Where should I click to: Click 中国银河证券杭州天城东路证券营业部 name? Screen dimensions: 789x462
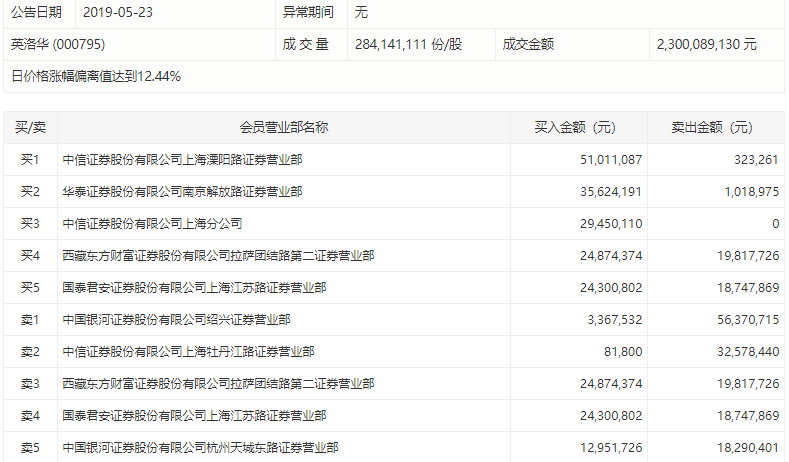click(200, 447)
